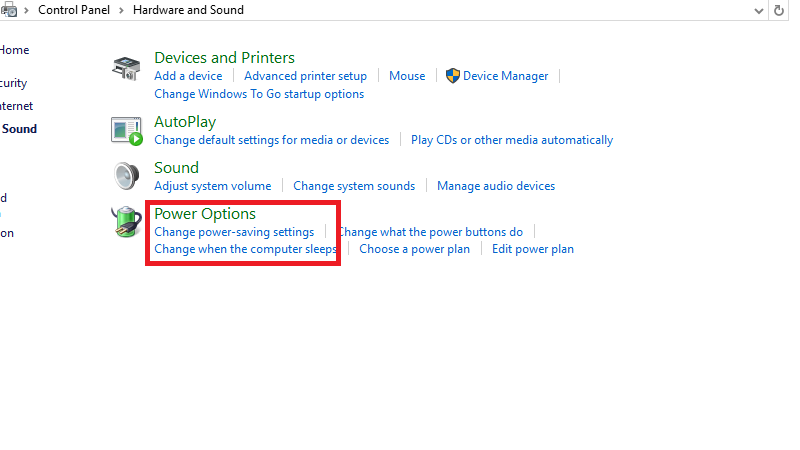Expand the address bar history dropdown

coord(757,10)
